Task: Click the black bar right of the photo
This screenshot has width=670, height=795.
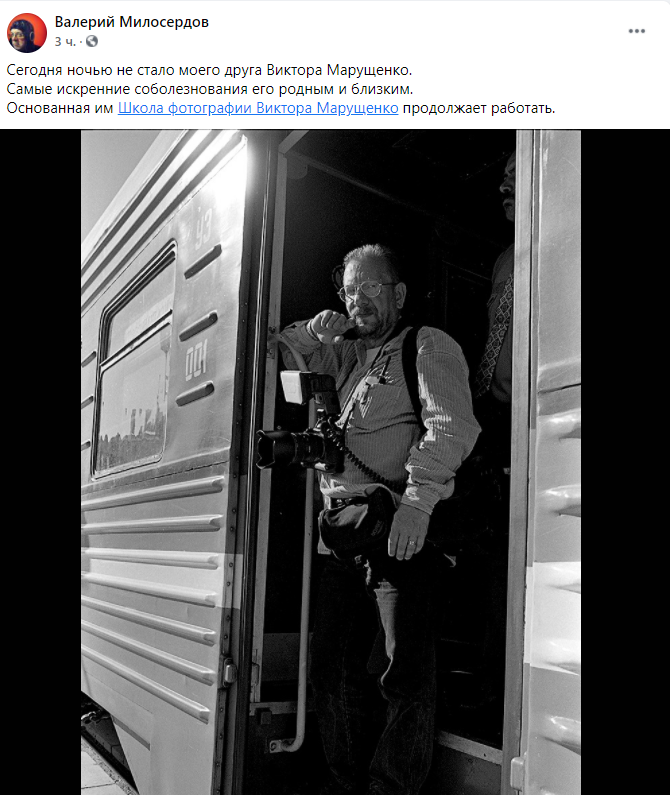Action: click(625, 462)
